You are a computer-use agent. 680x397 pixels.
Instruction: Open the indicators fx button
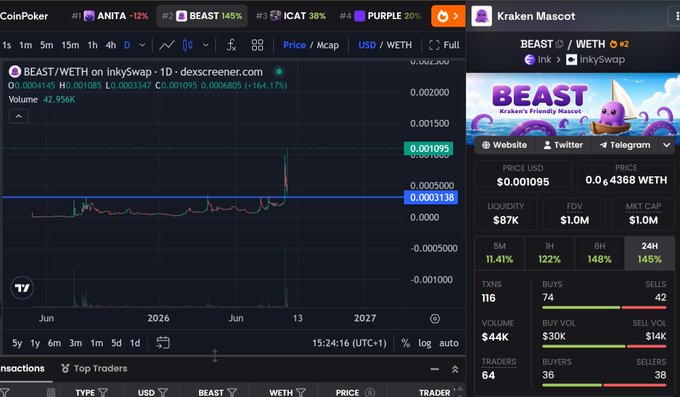[x=232, y=45]
